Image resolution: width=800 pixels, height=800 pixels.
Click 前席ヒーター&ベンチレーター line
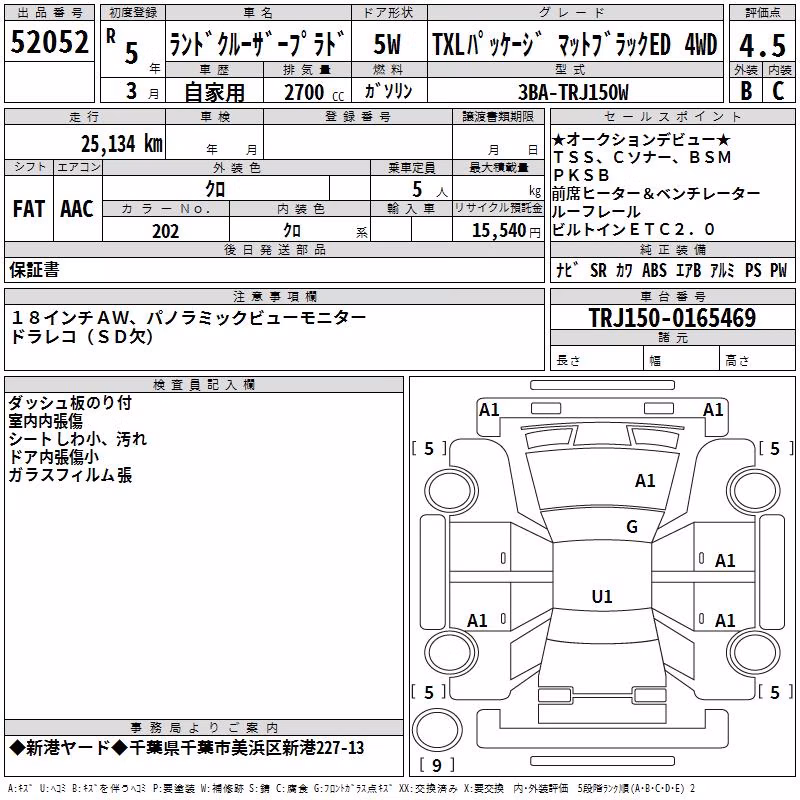pos(656,193)
